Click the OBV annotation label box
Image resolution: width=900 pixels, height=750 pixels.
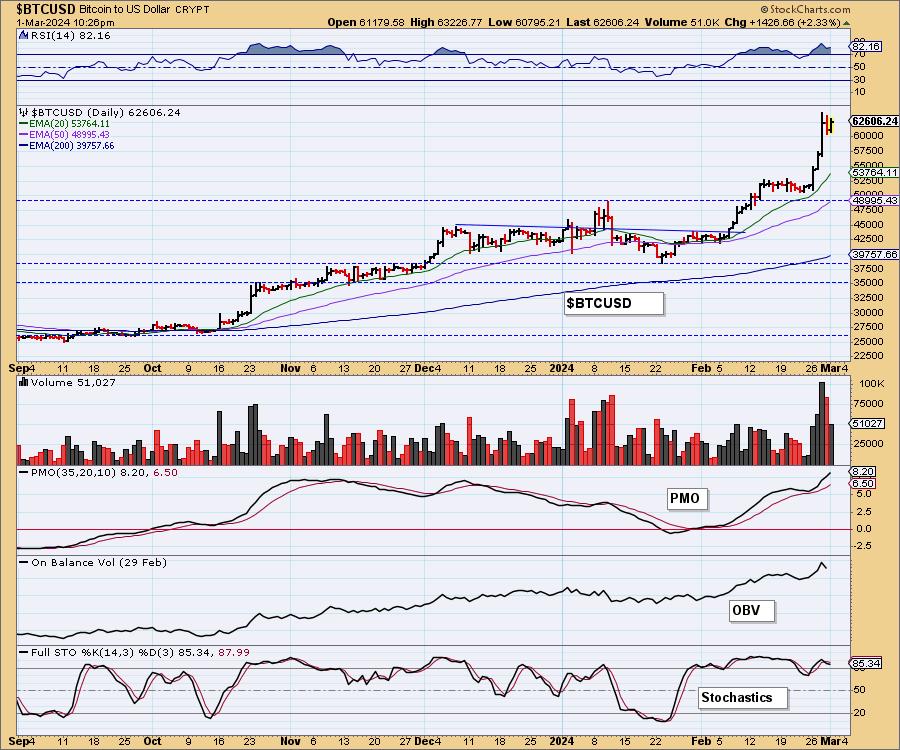pos(752,610)
